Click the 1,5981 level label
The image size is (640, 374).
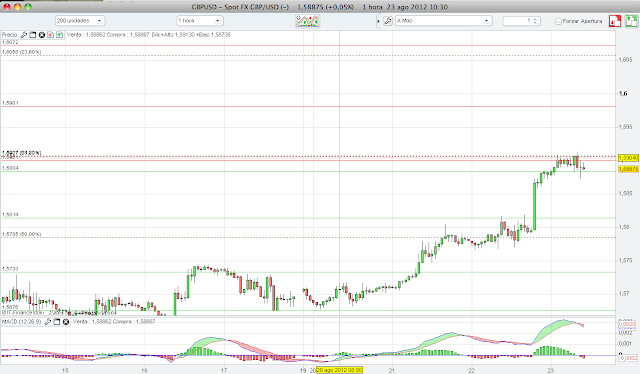[10, 103]
